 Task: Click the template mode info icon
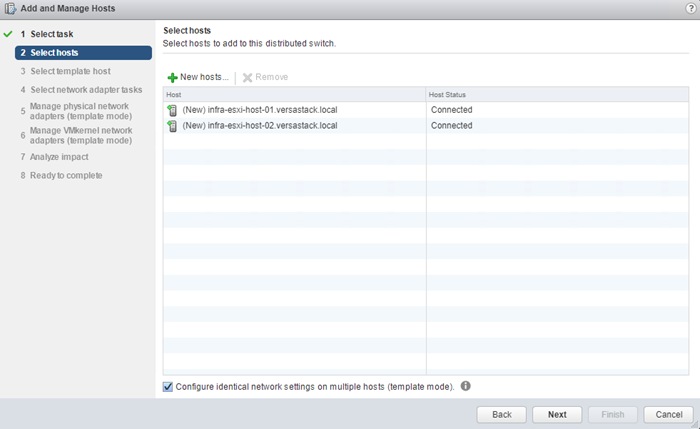[x=466, y=386]
